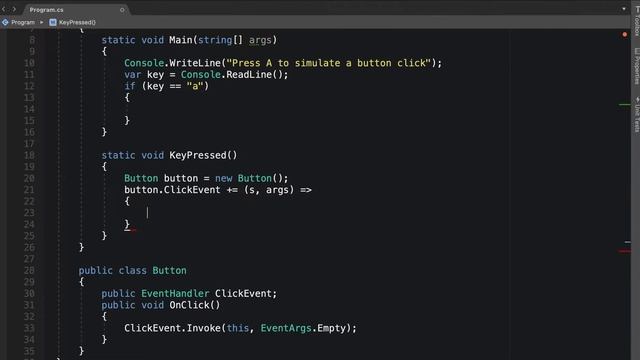The height and width of the screenshot is (360, 640).
Task: Place cursor on 'Main' method name
Action: (181, 40)
